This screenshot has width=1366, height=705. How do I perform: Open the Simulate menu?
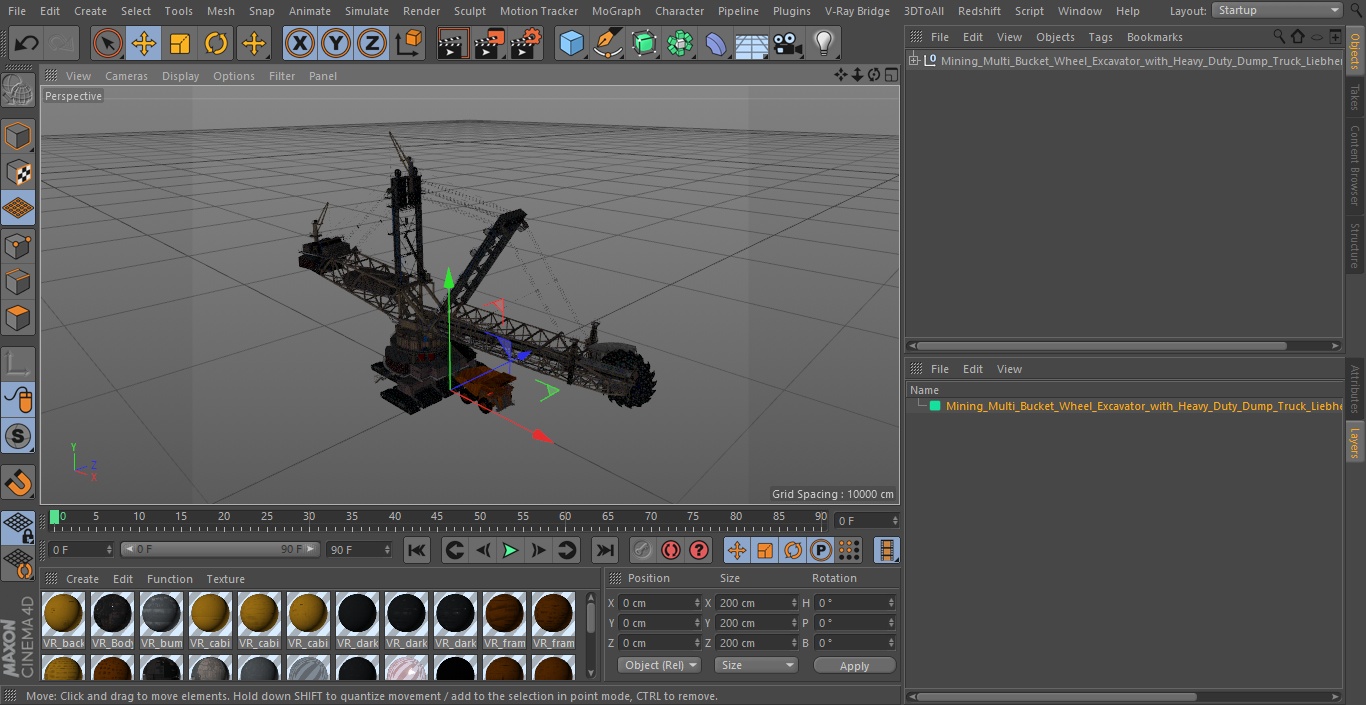[x=366, y=11]
